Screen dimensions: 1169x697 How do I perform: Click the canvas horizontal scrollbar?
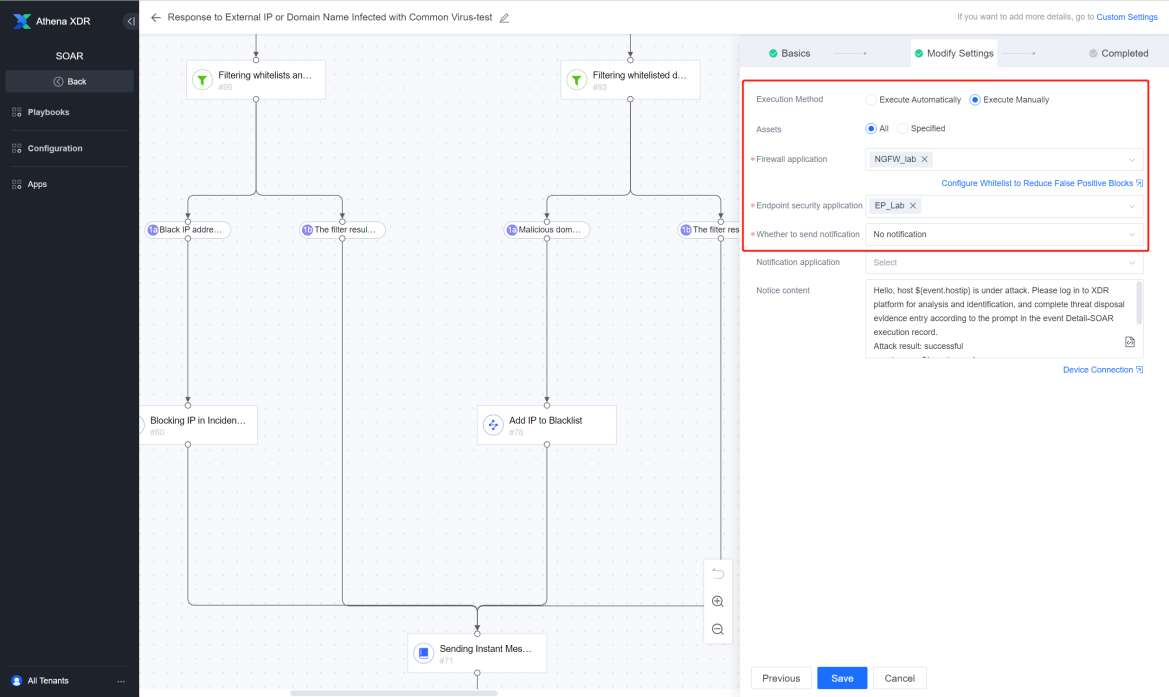click(394, 693)
